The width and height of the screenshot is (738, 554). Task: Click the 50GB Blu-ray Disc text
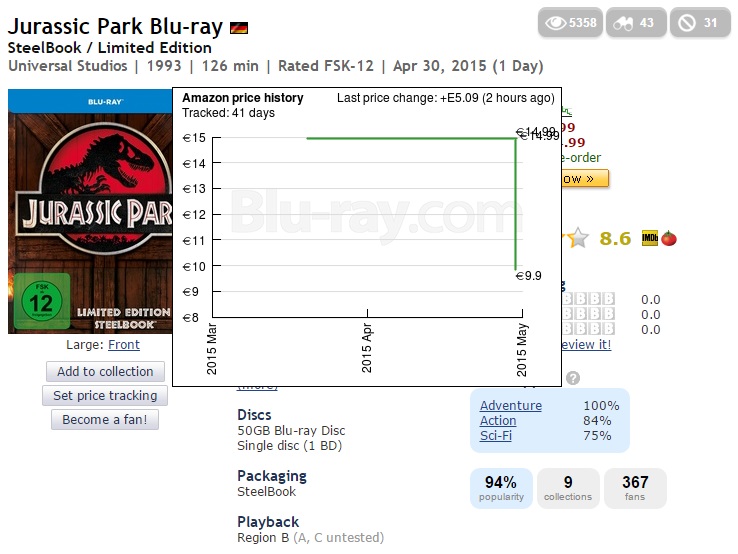coord(291,430)
